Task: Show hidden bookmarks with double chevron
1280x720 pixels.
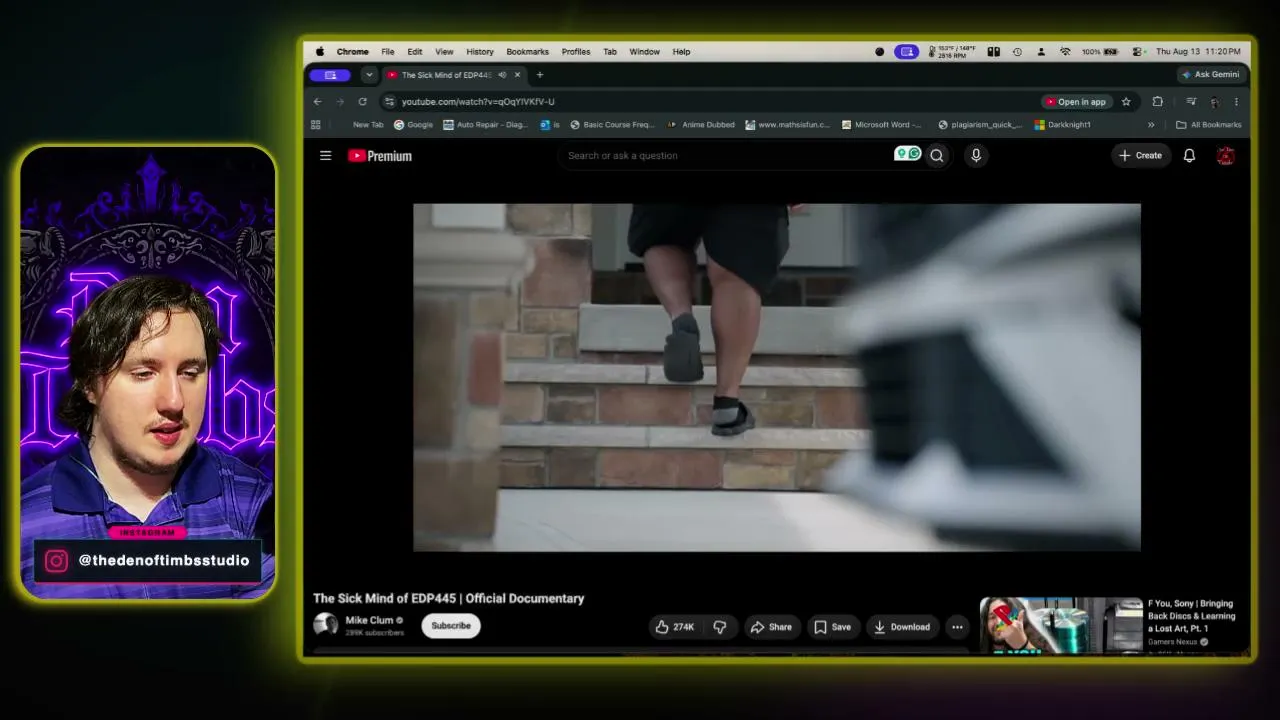Action: click(1151, 125)
